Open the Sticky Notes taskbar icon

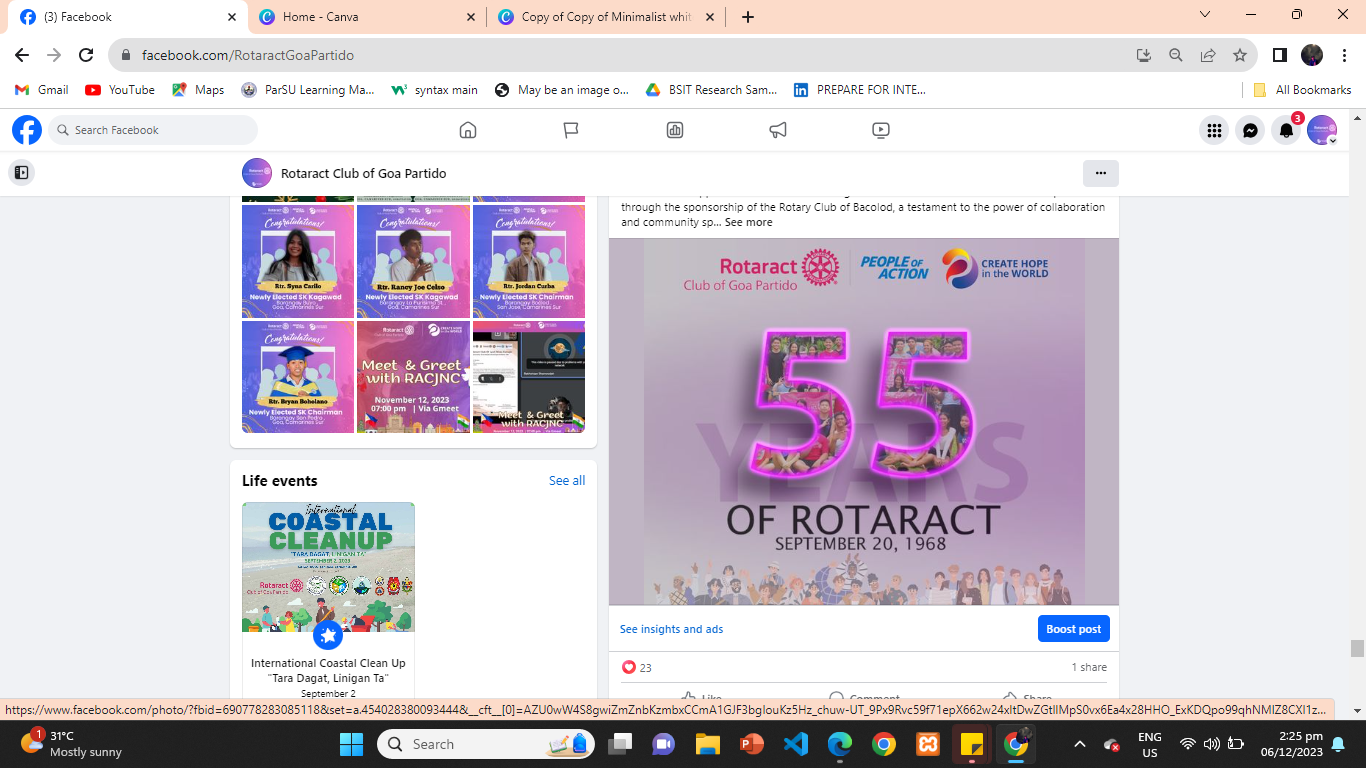[x=971, y=744]
